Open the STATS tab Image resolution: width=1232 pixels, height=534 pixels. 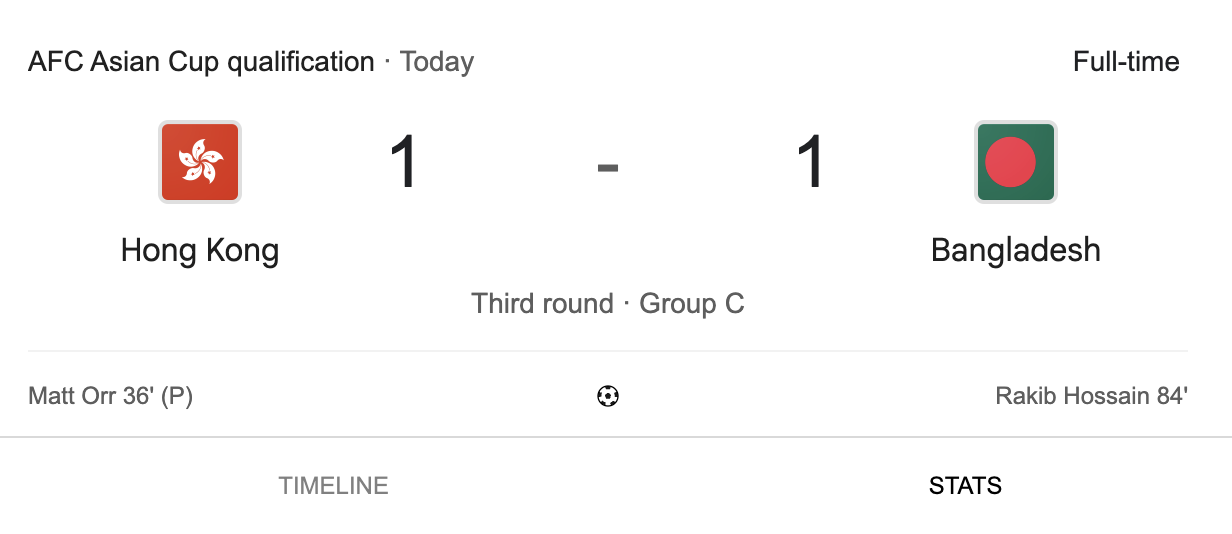click(x=965, y=486)
